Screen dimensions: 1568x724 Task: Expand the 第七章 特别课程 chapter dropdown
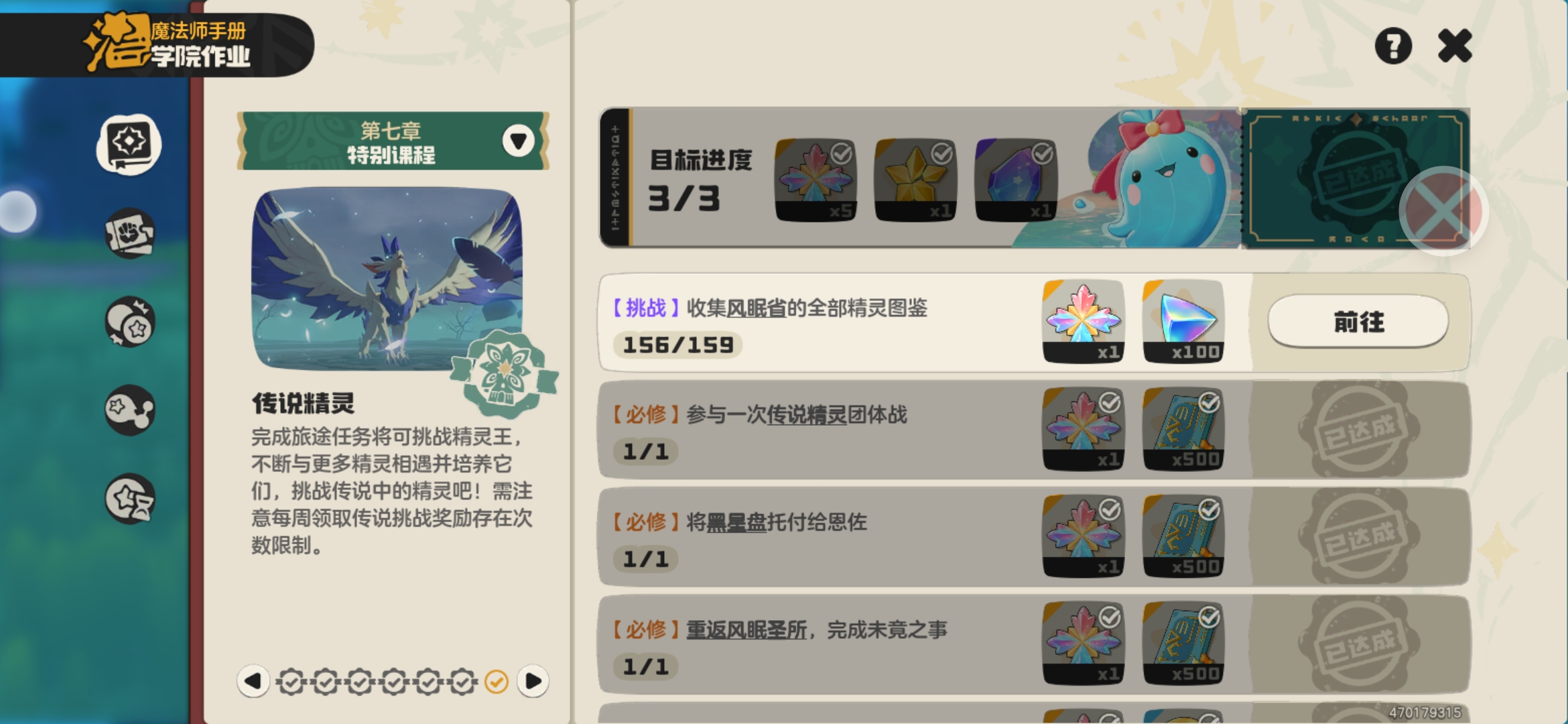(x=518, y=141)
